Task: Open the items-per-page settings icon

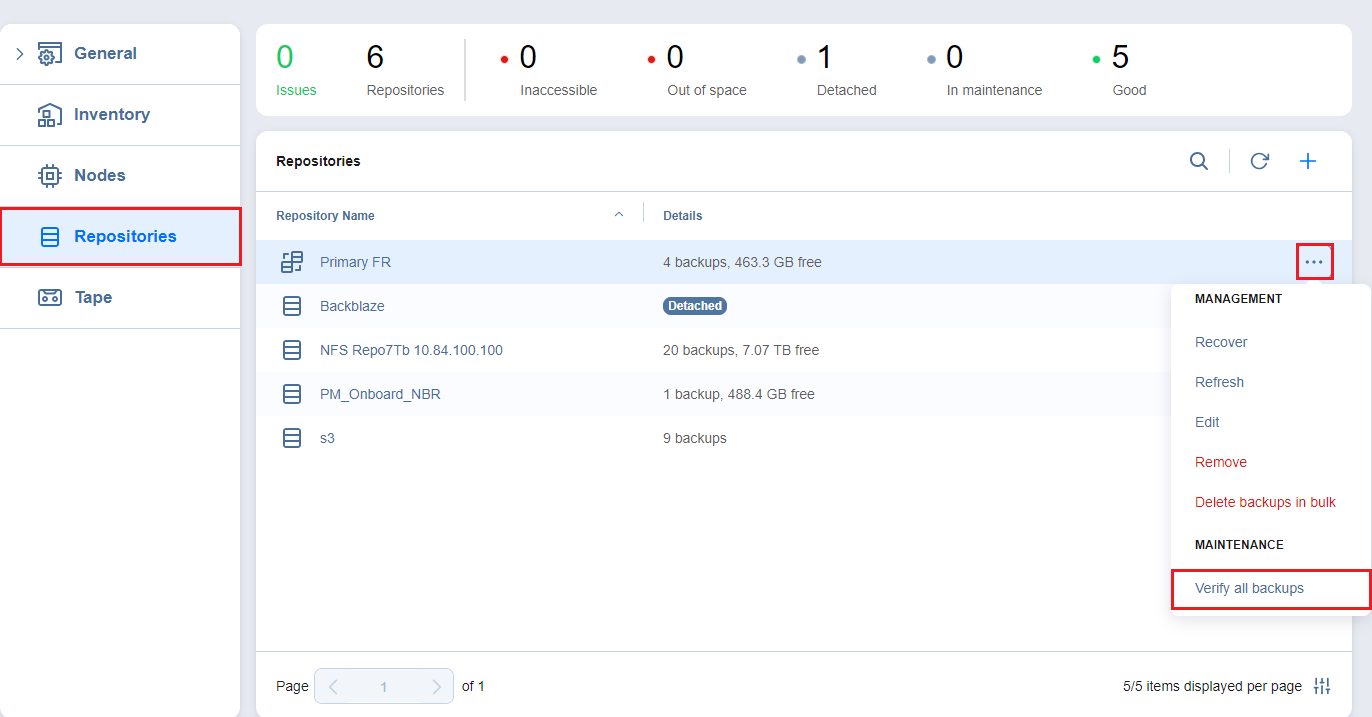Action: coord(1322,686)
